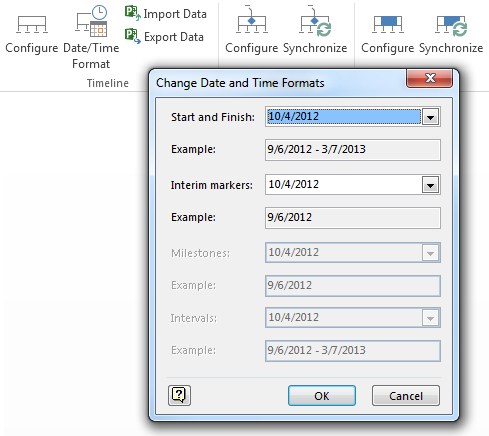The width and height of the screenshot is (489, 436).
Task: Click the help question mark button
Action: pyautogui.click(x=179, y=395)
